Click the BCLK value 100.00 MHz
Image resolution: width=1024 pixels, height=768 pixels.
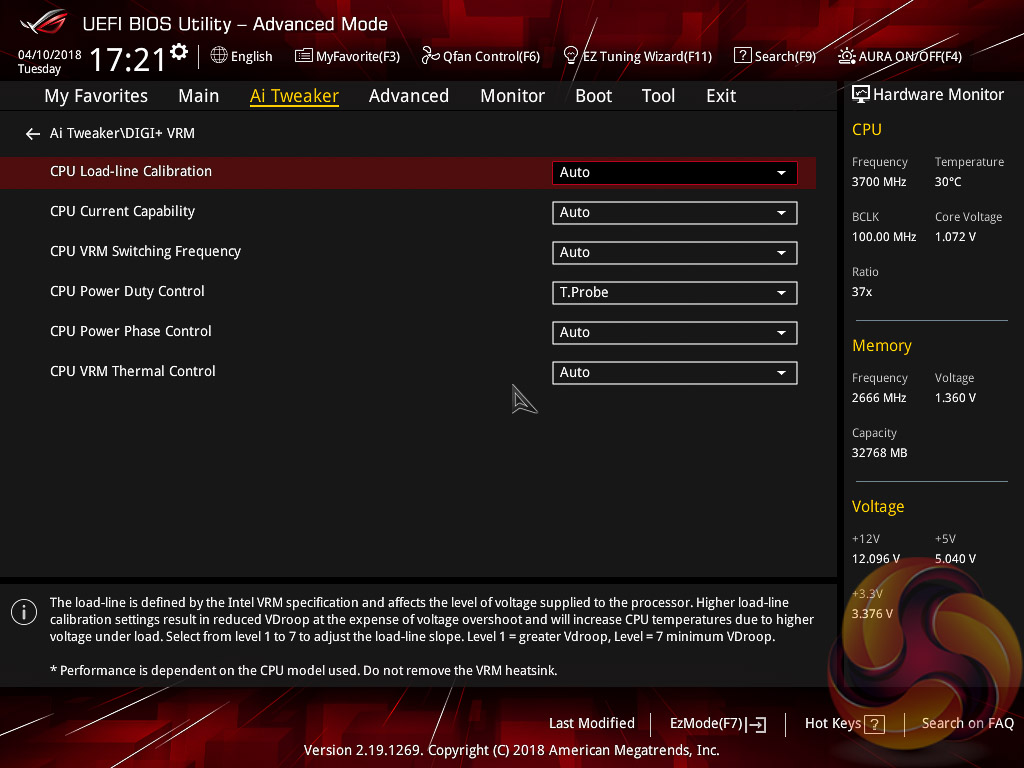pyautogui.click(x=884, y=237)
